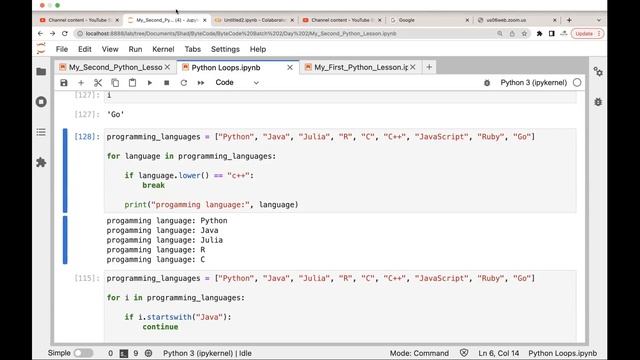The width and height of the screenshot is (640, 360).
Task: Go forward with the browser forward arrow
Action: [x=52, y=33]
